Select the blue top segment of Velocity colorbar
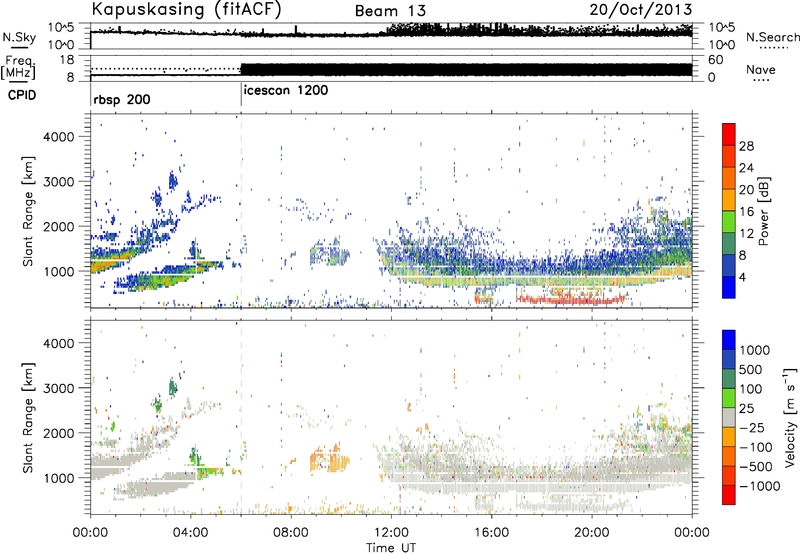The image size is (800, 554). pyautogui.click(x=729, y=340)
